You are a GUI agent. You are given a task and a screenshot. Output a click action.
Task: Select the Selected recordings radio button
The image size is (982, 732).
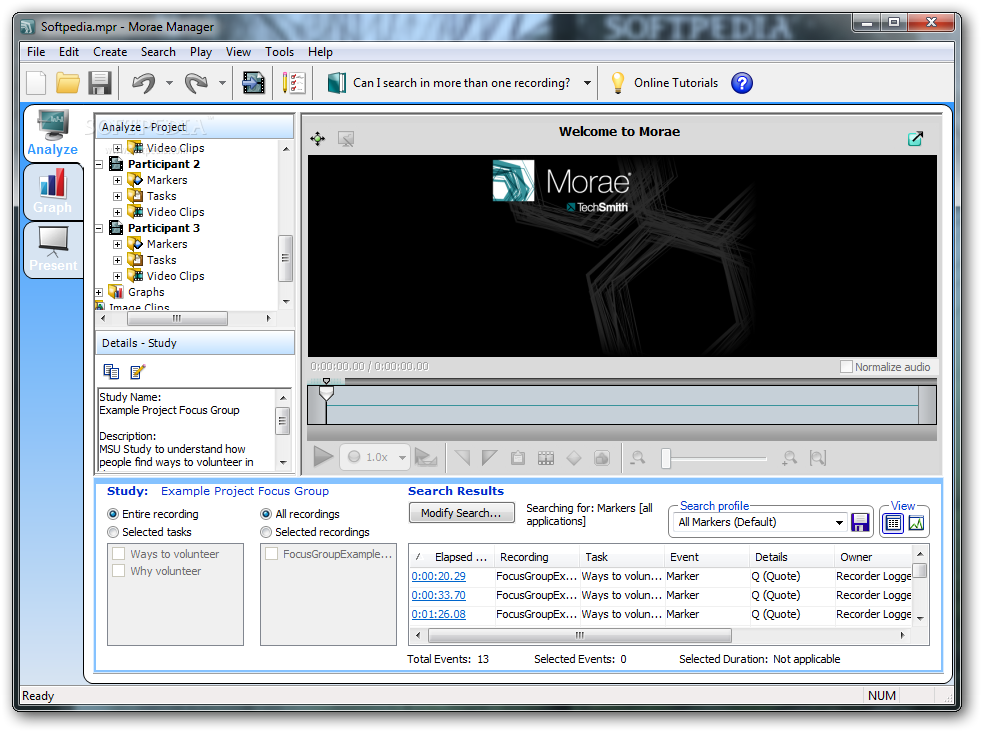tap(266, 532)
